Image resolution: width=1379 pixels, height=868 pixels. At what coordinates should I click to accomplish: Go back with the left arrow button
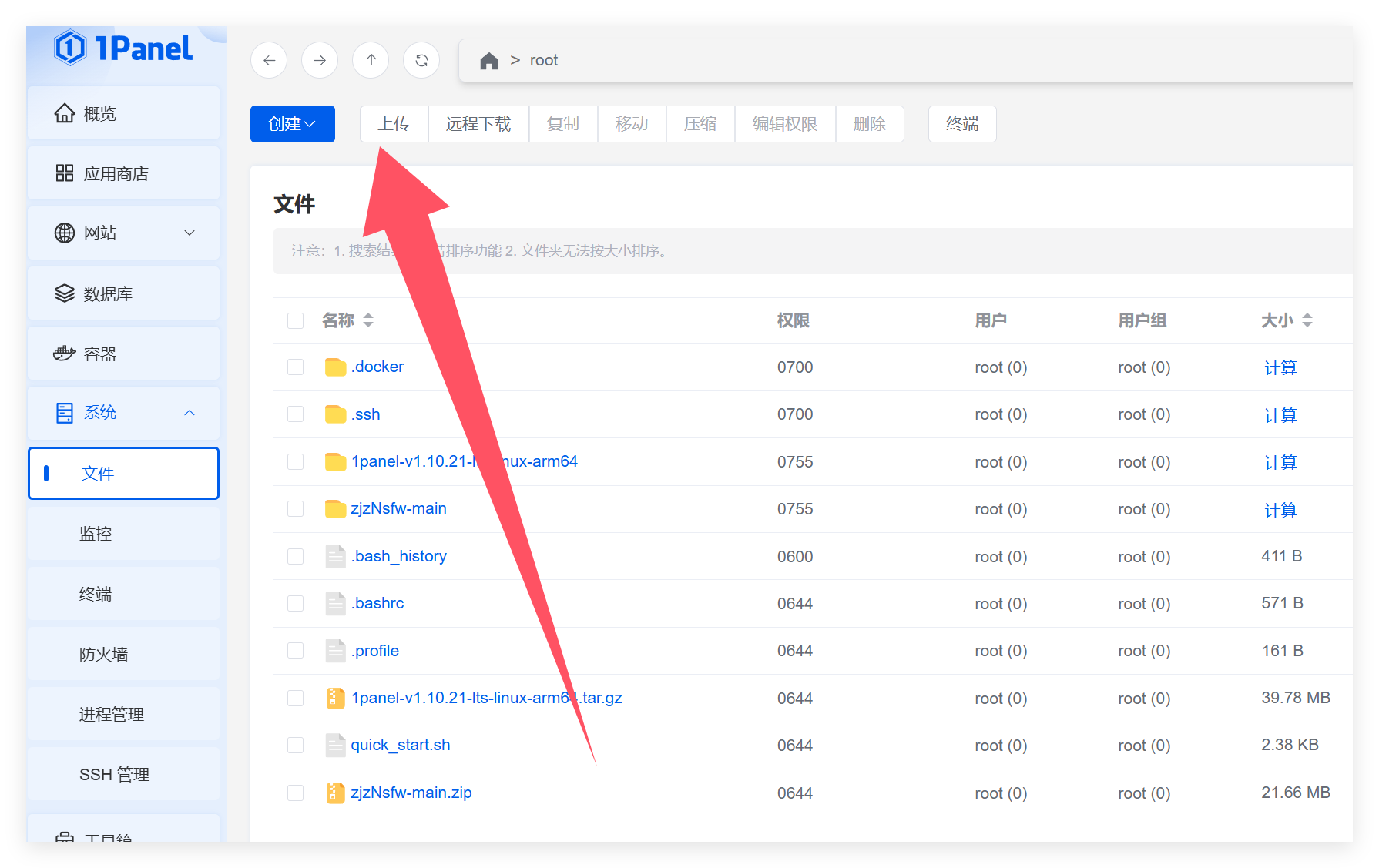[269, 60]
